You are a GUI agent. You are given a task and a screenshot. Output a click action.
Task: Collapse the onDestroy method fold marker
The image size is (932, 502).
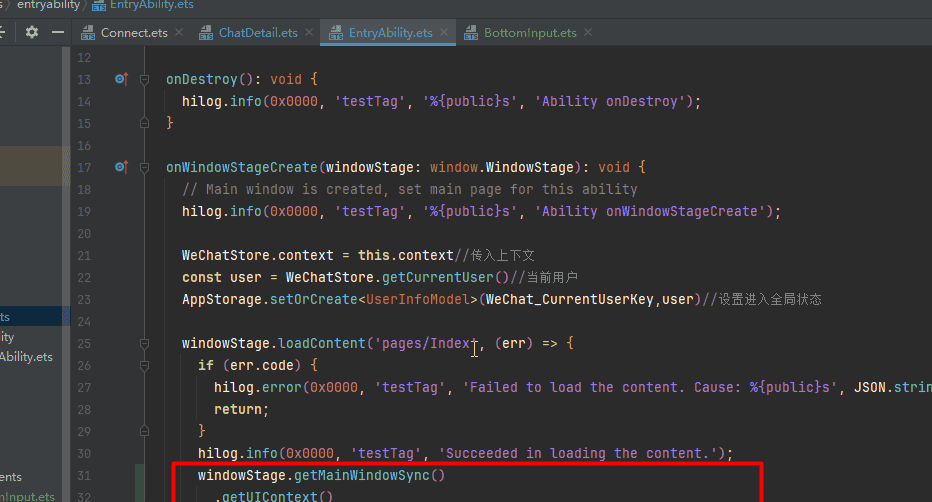pyautogui.click(x=144, y=79)
